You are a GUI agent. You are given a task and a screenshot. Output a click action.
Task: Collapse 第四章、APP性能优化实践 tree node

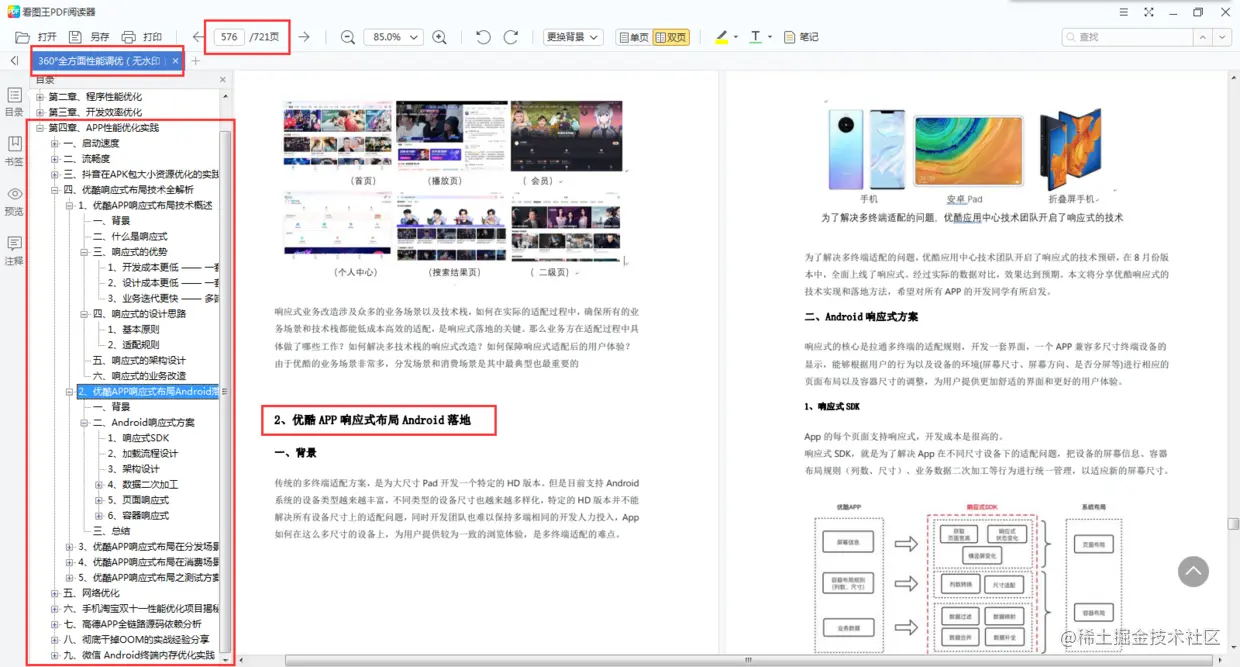[40, 128]
